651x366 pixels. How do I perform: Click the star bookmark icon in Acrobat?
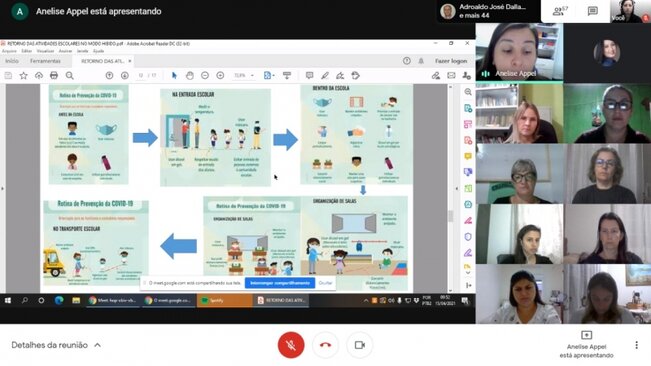pos(24,76)
